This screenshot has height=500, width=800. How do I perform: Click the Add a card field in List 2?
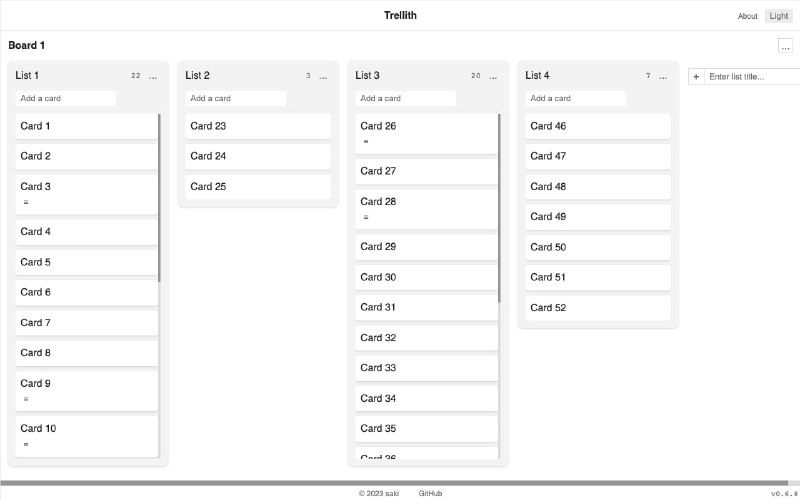point(236,99)
